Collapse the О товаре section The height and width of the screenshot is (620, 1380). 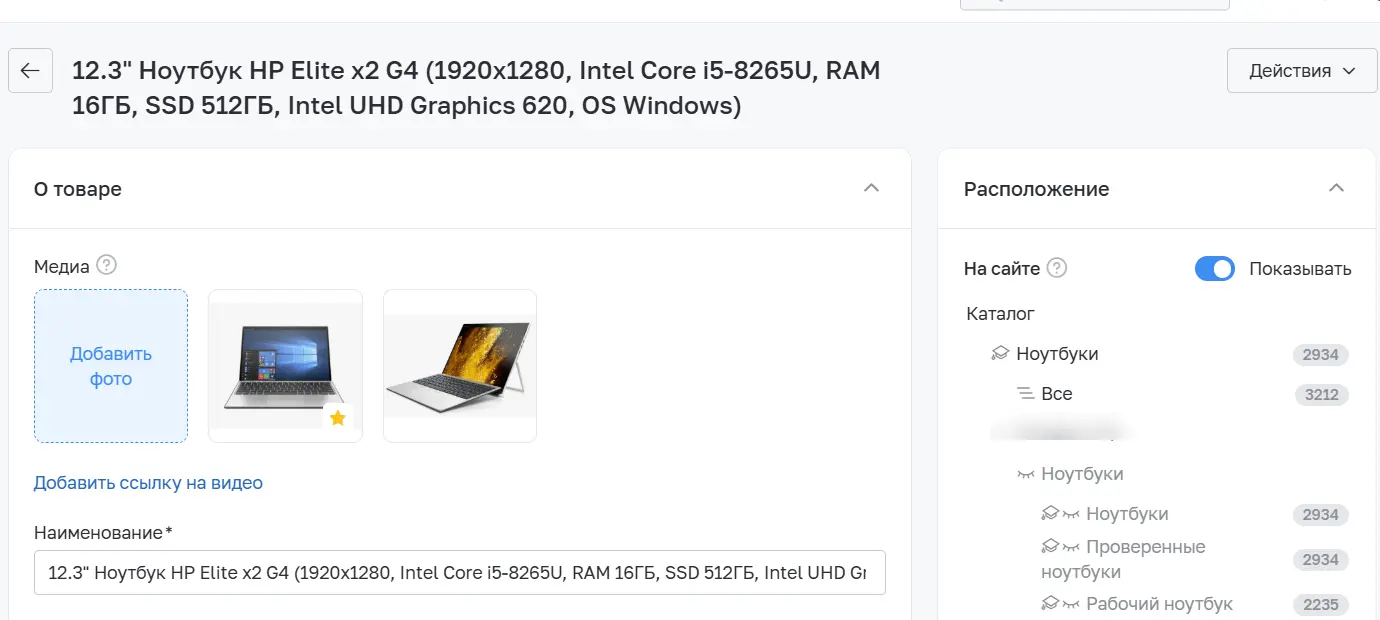871,188
